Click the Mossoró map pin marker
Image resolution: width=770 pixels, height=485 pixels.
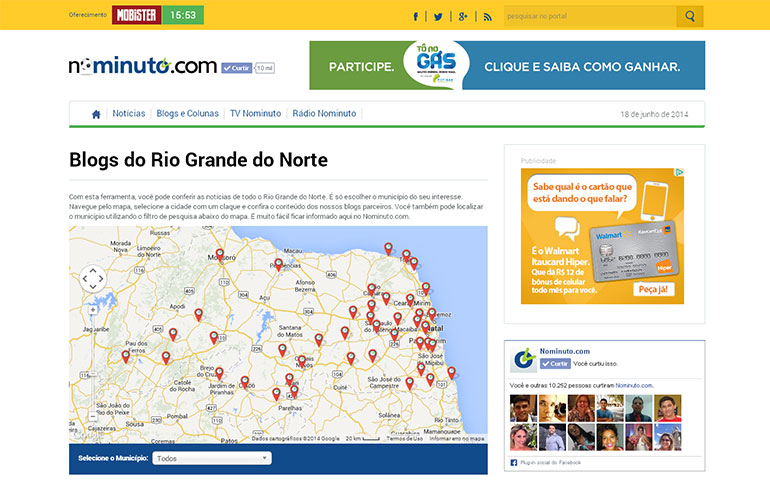(x=220, y=255)
